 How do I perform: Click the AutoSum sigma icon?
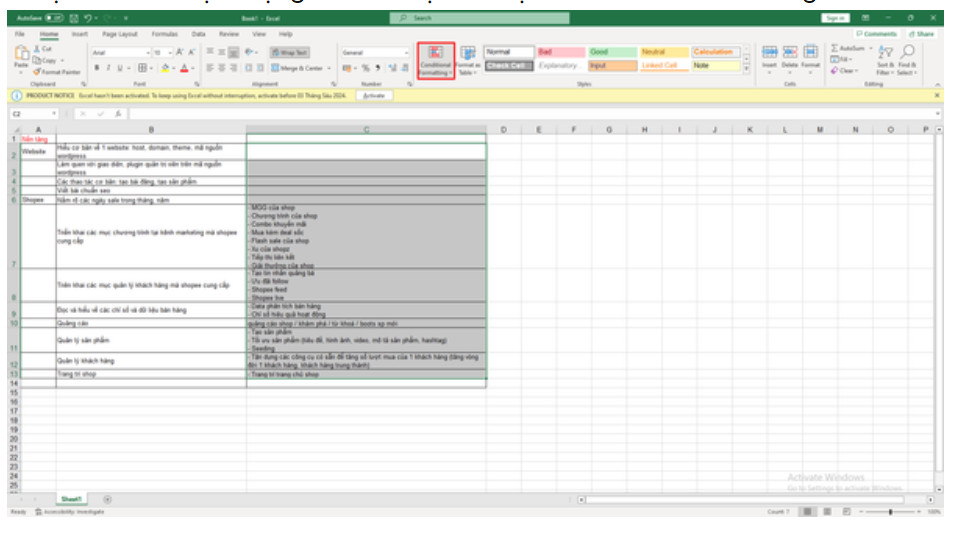pyautogui.click(x=836, y=48)
